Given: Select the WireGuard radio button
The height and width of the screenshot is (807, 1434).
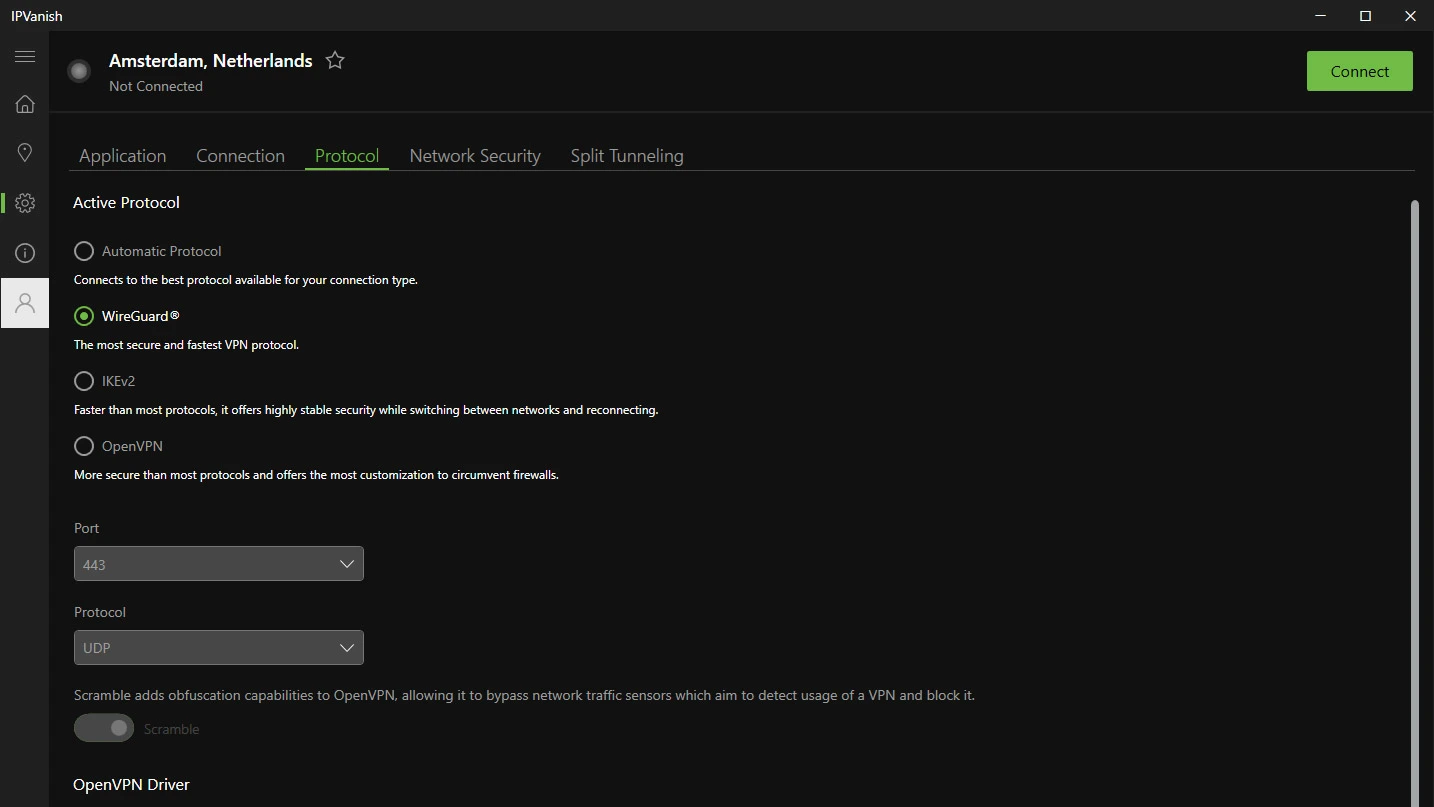Looking at the screenshot, I should click(x=84, y=316).
